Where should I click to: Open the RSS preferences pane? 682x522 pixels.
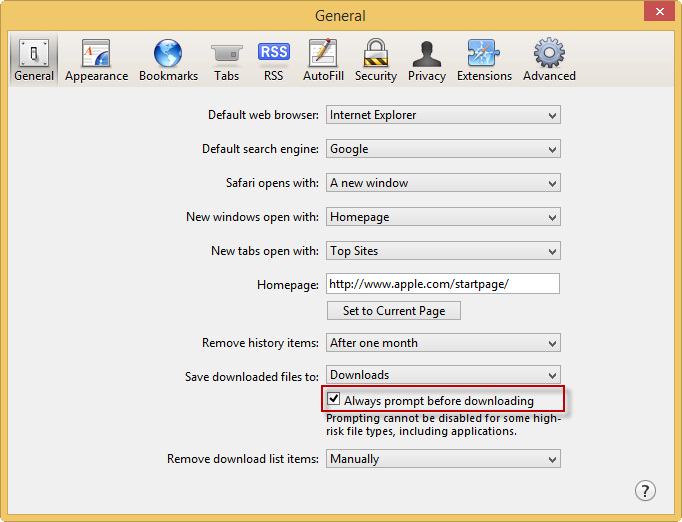[x=273, y=60]
